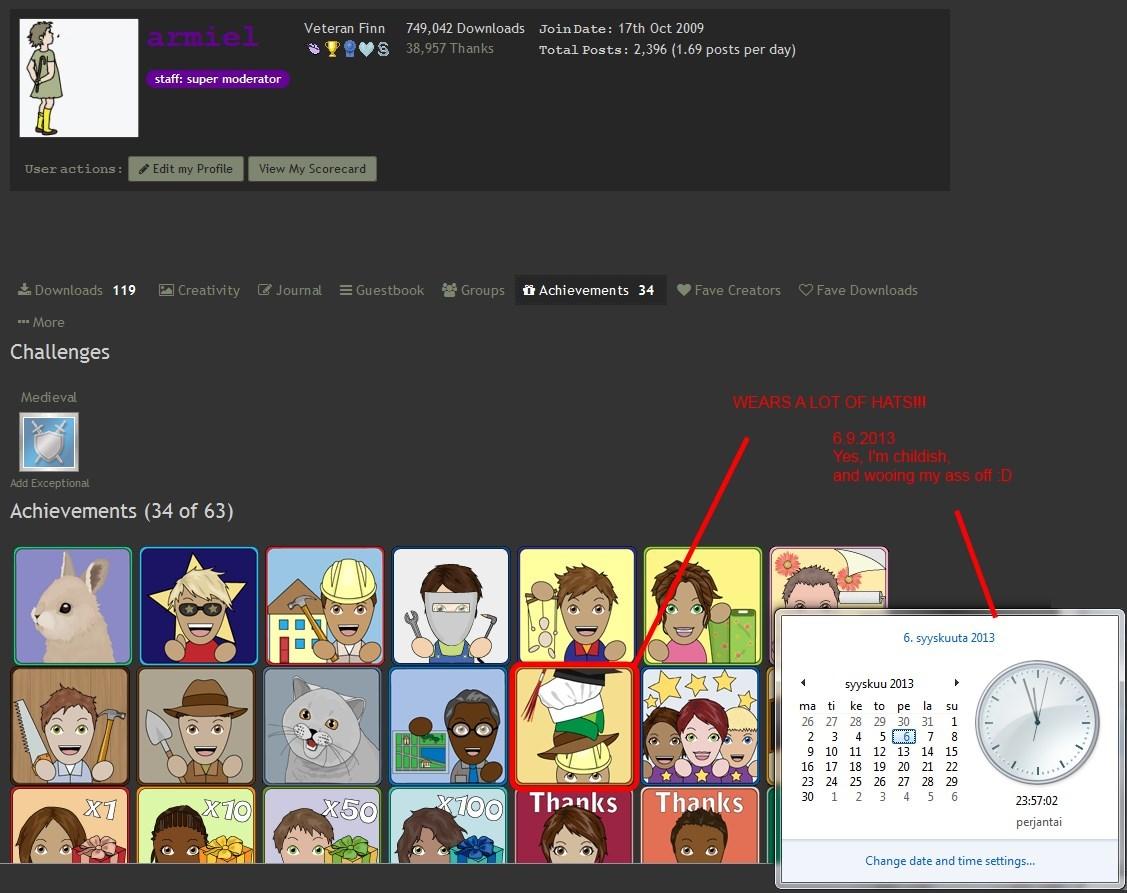
Task: Open the x50 gift achievement badge
Action: 322,825
